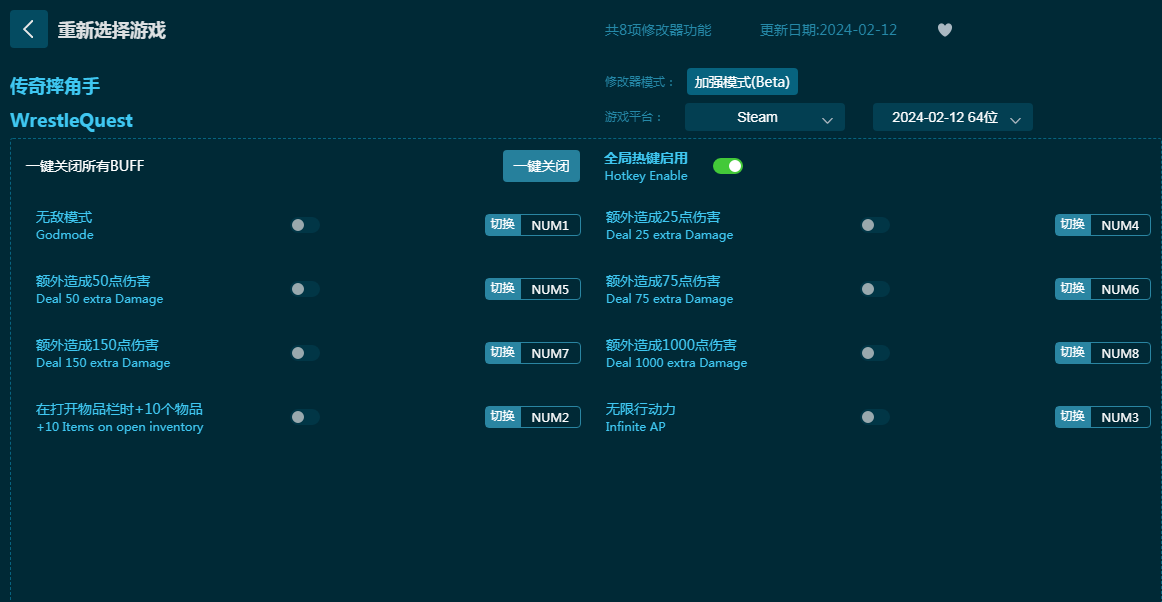Click 切换 button for NUM1 hotkey

(503, 225)
